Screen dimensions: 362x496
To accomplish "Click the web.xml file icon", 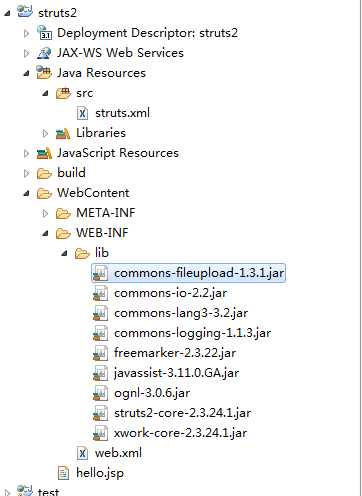I will pos(82,453).
